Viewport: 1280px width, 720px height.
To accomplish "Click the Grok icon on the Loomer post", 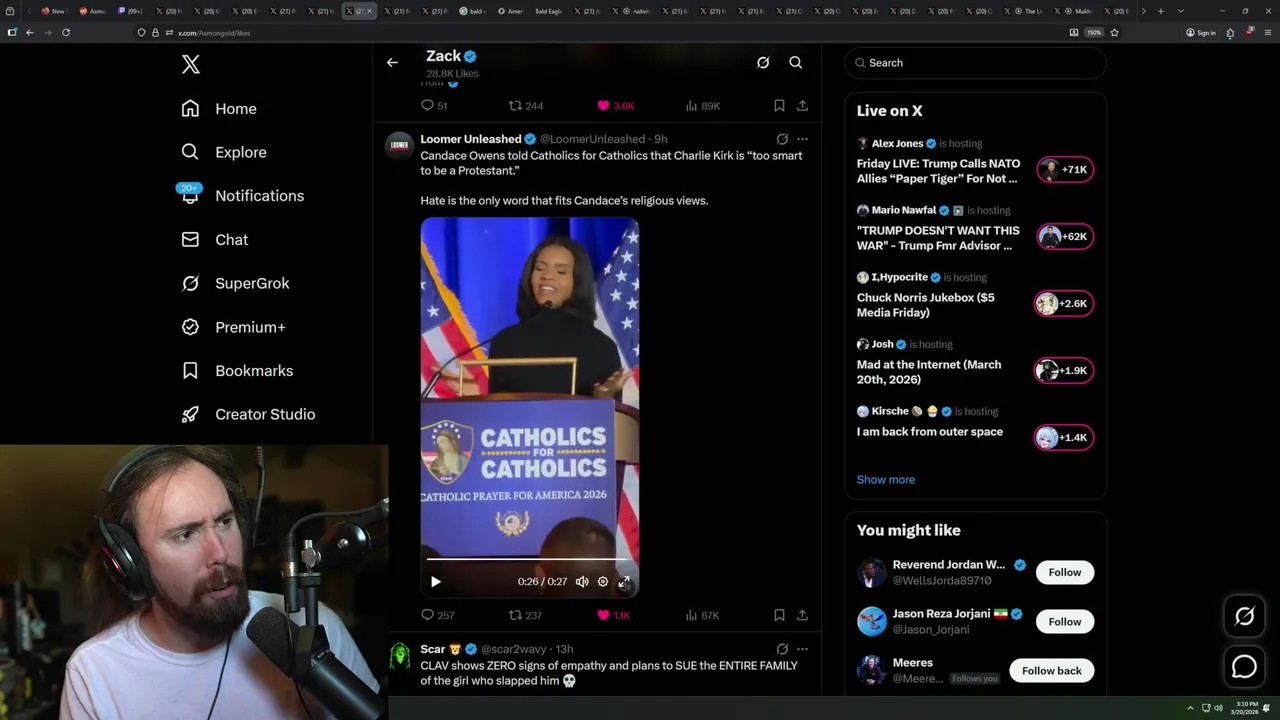I will 782,139.
